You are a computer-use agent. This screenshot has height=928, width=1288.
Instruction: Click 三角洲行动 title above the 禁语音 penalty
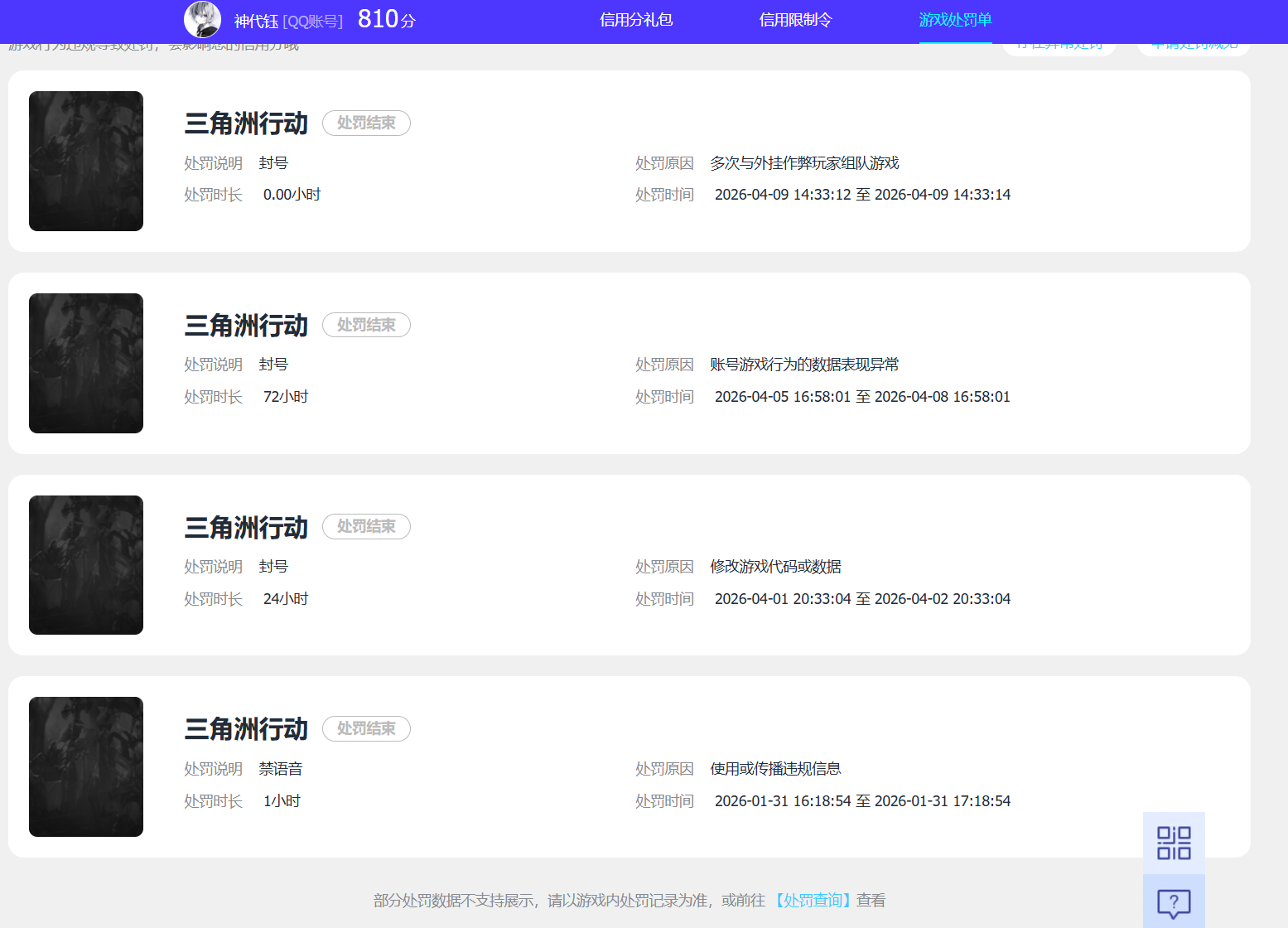[246, 729]
